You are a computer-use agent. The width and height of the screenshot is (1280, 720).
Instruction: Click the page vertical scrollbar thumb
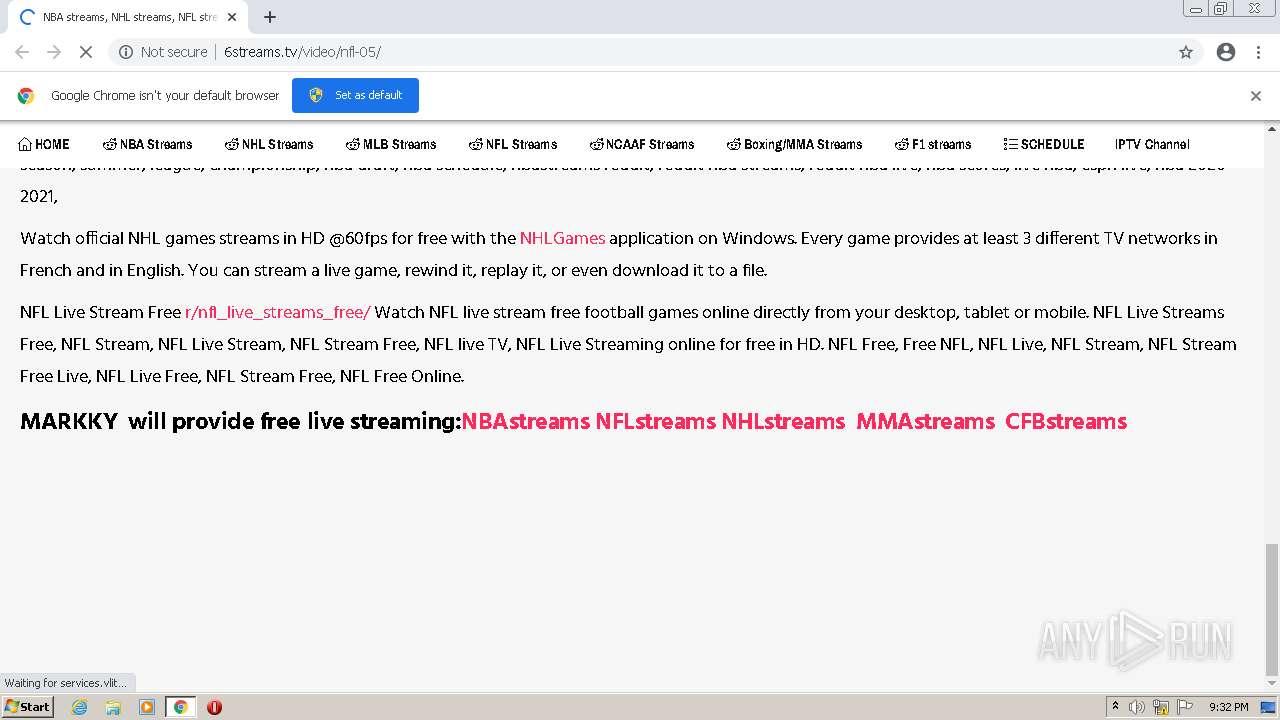pyautogui.click(x=1272, y=610)
